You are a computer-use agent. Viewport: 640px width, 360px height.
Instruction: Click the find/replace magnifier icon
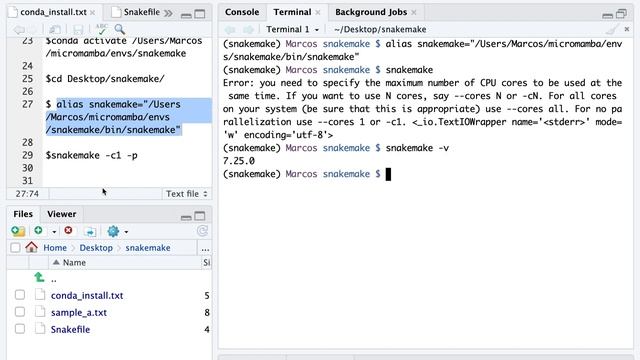click(120, 29)
